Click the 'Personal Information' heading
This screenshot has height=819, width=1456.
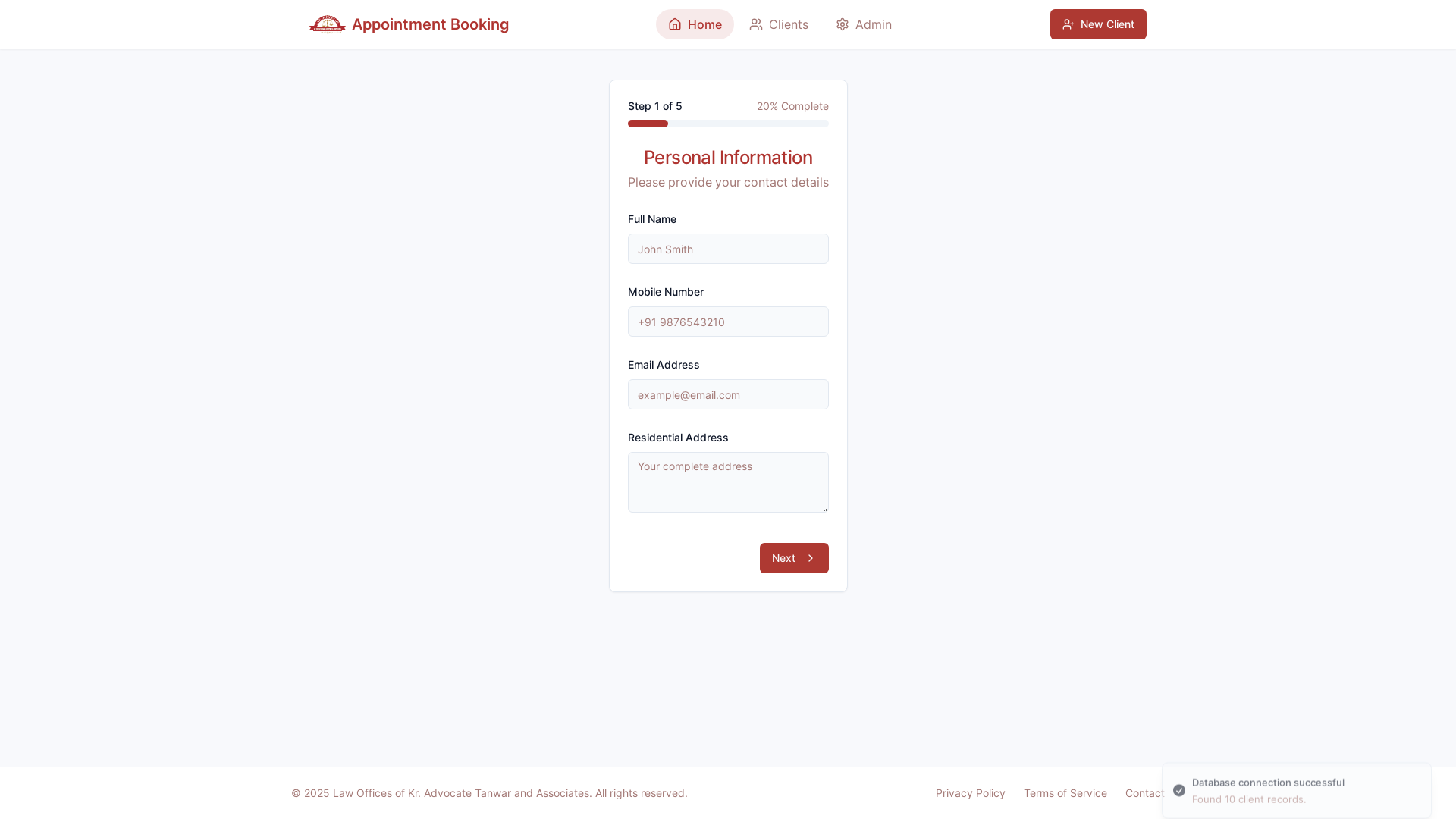coord(728,158)
